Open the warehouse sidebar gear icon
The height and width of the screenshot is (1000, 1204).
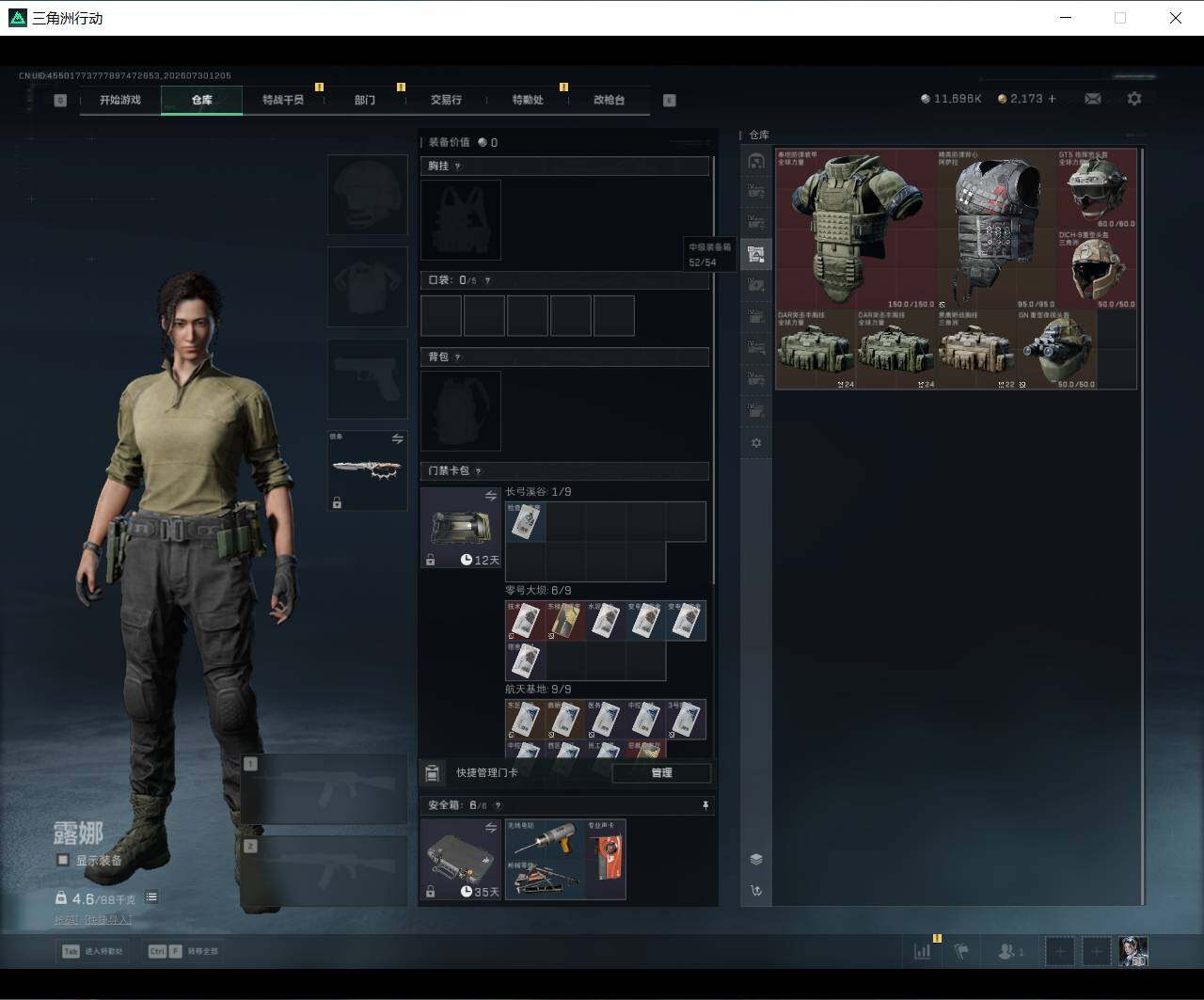point(756,443)
